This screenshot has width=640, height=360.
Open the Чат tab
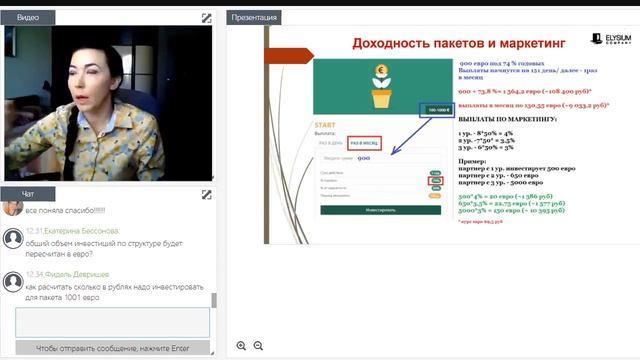point(28,194)
